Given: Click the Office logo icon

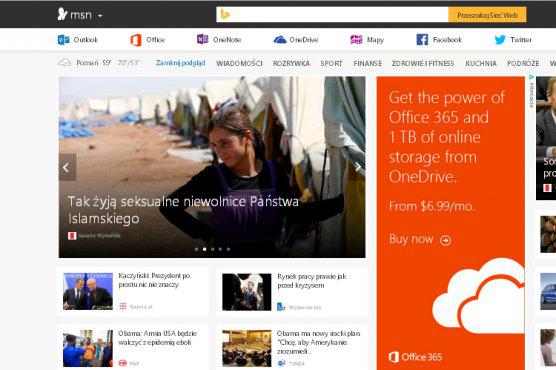Looking at the screenshot, I should pos(136,40).
